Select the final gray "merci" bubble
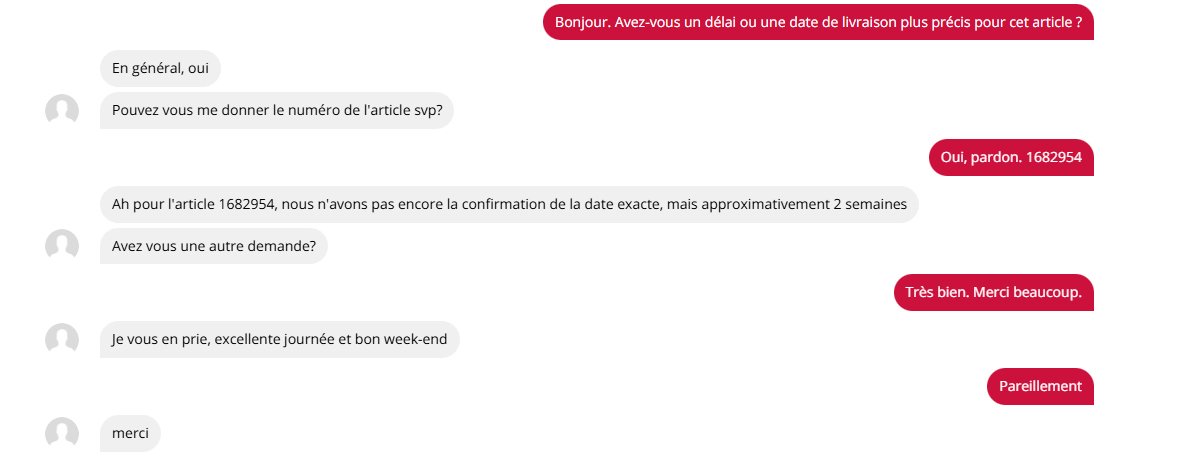This screenshot has height=469, width=1181. click(x=130, y=433)
